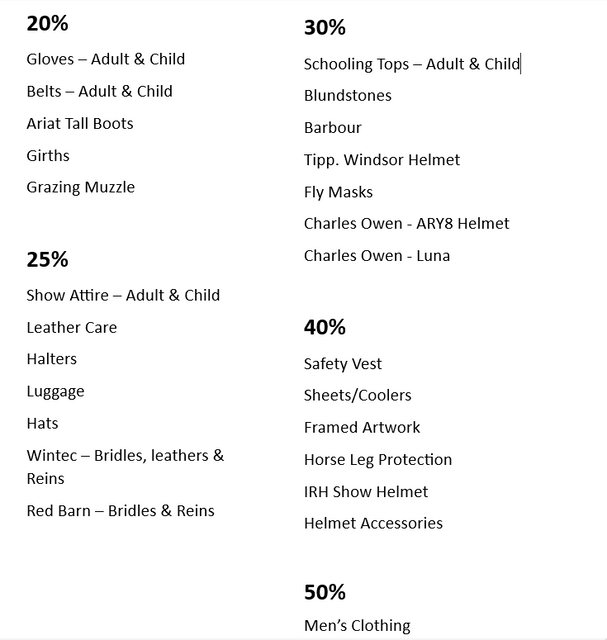
Task: Click the 30% heading
Action: [x=325, y=28]
